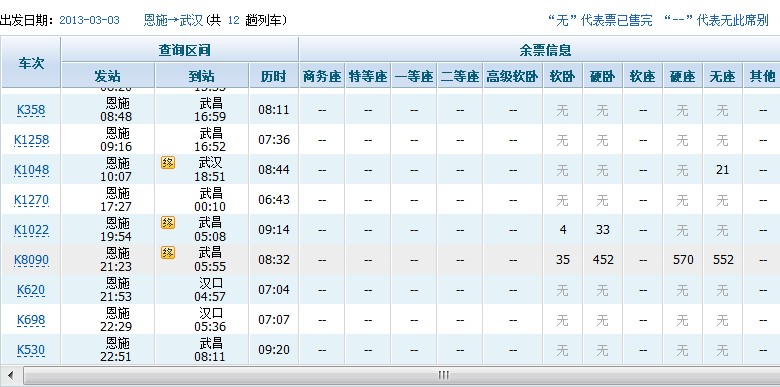Open the K1270 train link
The image size is (780, 387).
(x=31, y=200)
